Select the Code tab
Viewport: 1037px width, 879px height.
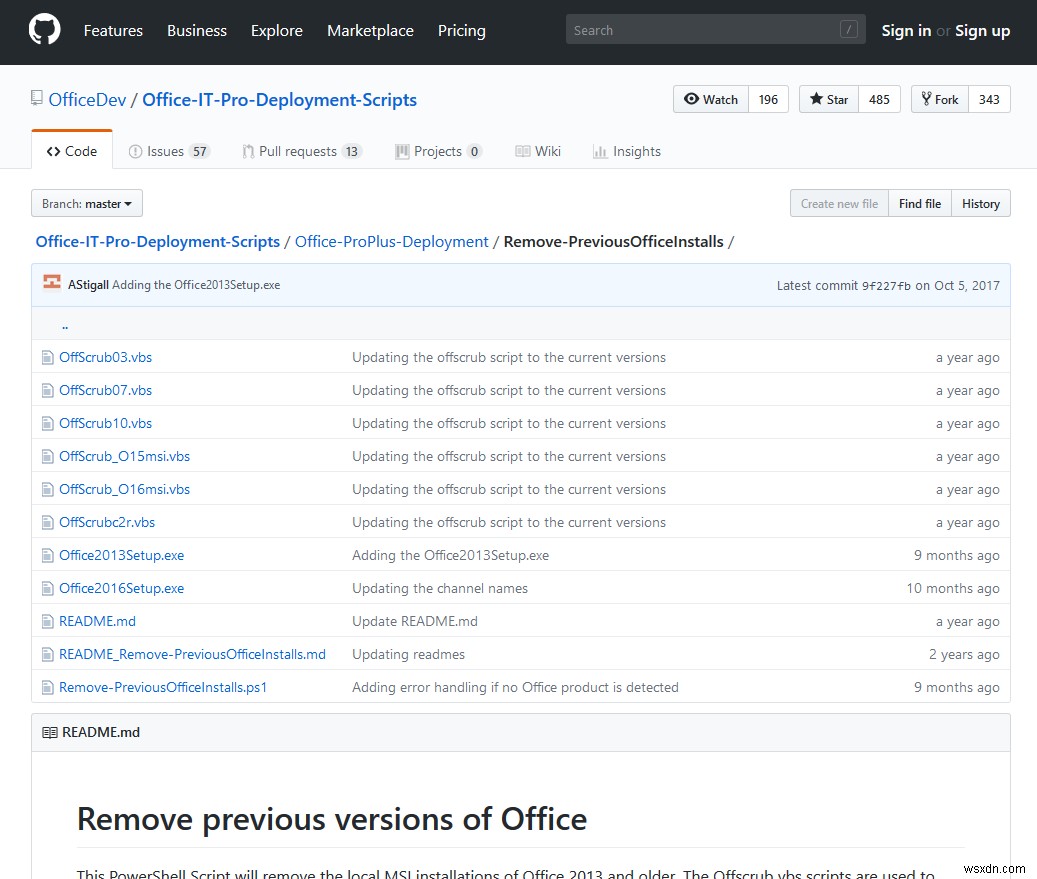pyautogui.click(x=71, y=150)
